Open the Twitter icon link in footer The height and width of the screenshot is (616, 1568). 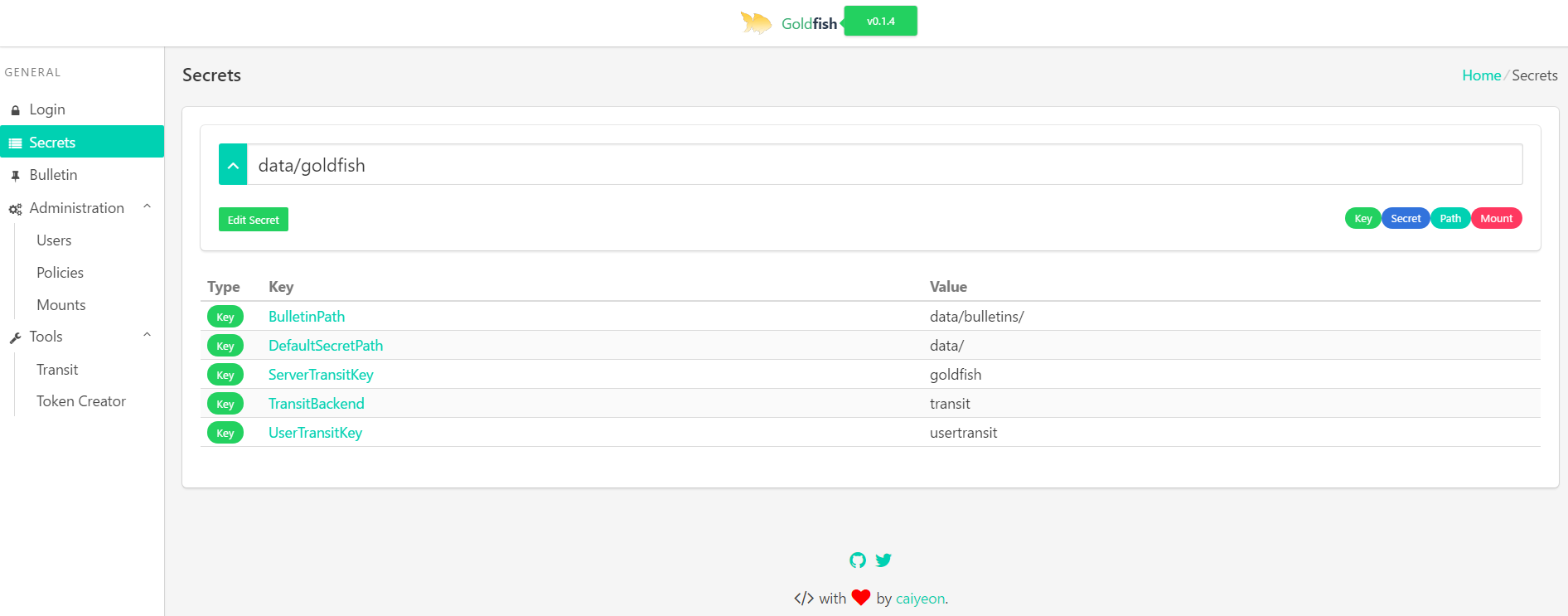click(883, 560)
